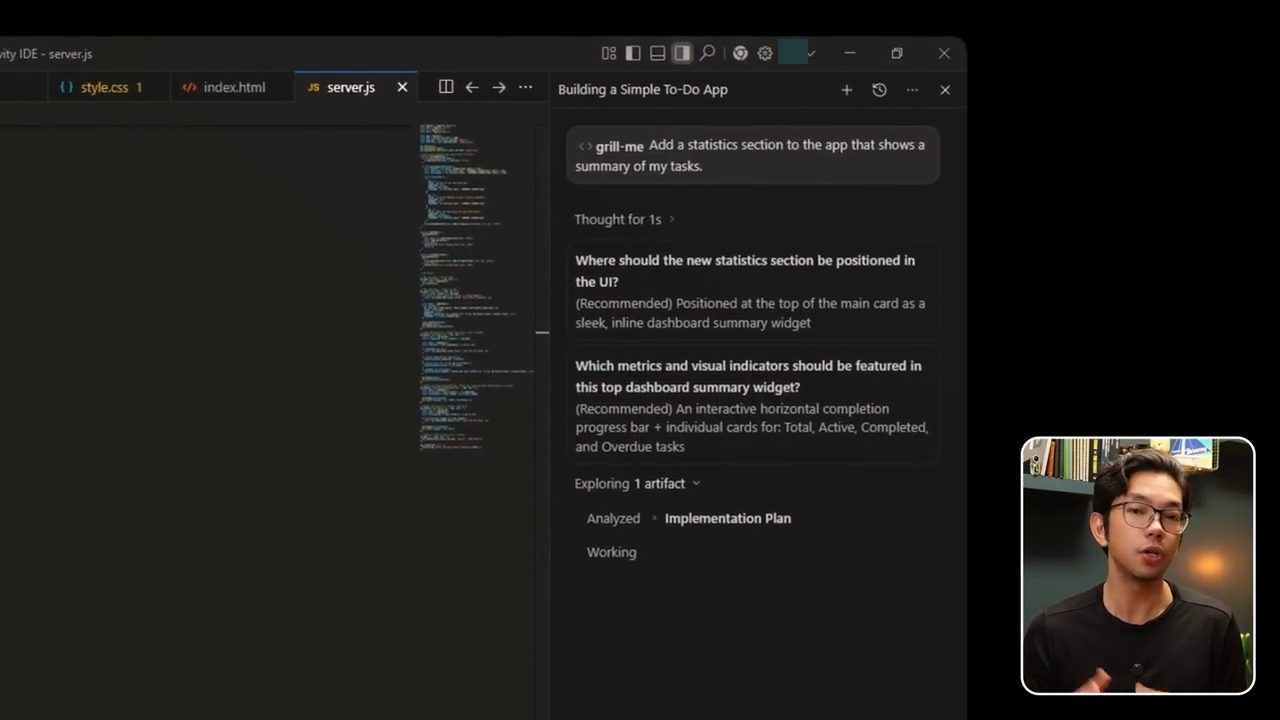Select the metrics and visual indicators question
The width and height of the screenshot is (1280, 720).
click(x=748, y=376)
